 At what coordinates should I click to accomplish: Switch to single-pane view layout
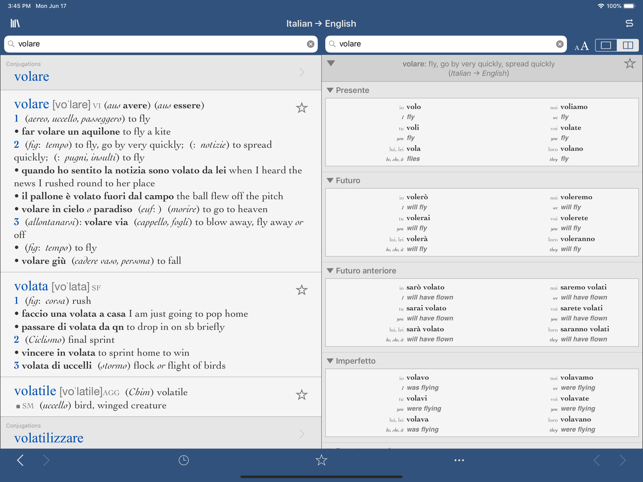(605, 45)
